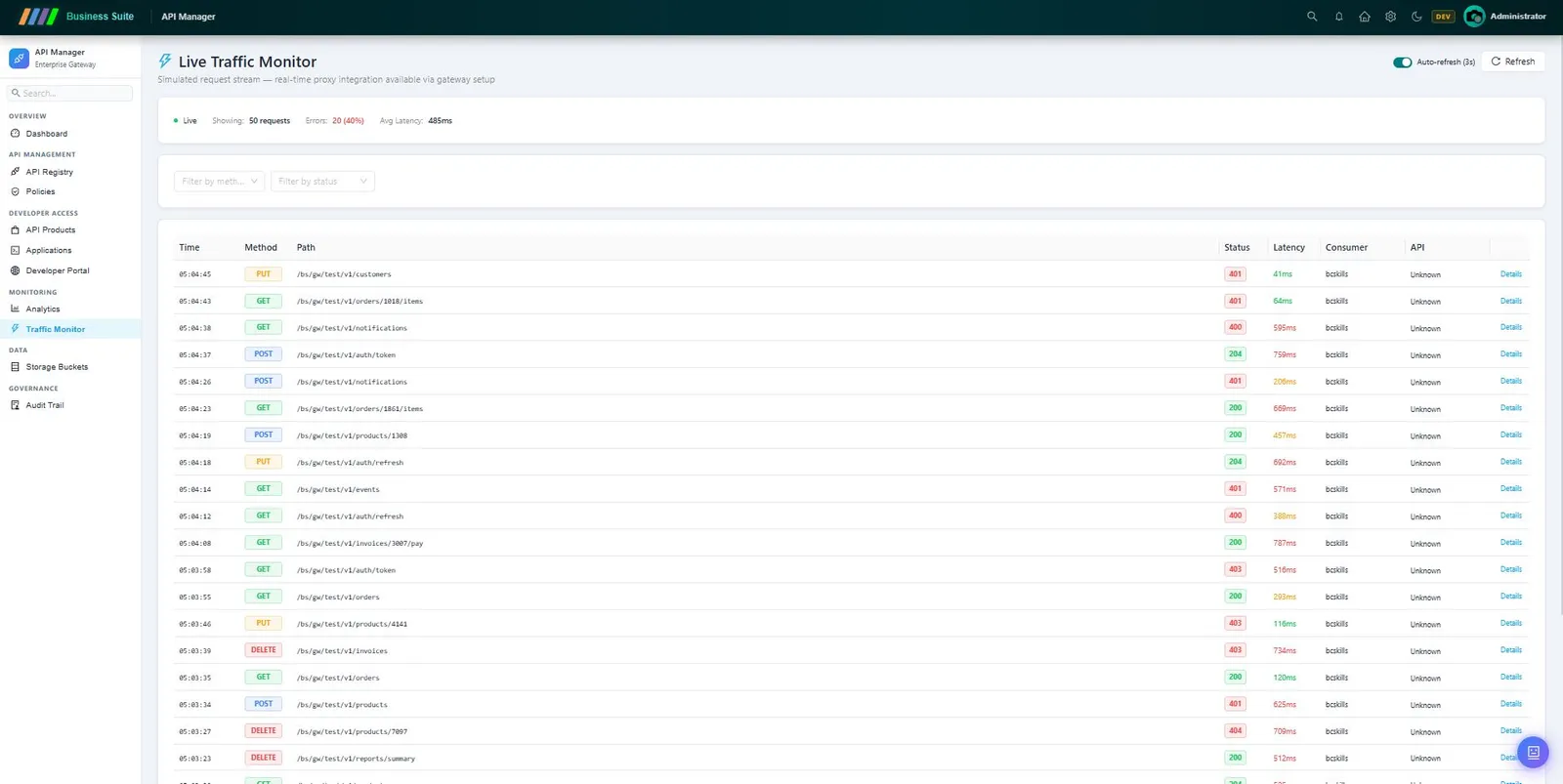Click the errors count 20 (40%)
This screenshot has width=1563, height=784.
coord(348,121)
